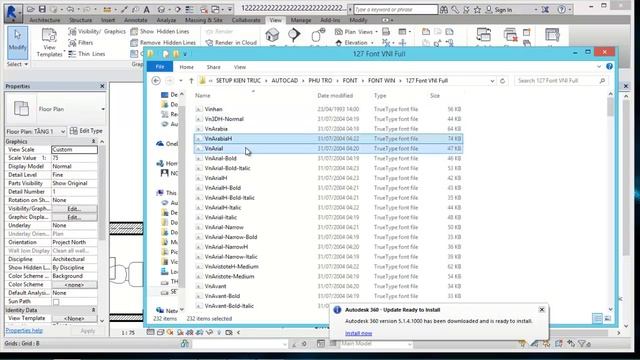Click the favorites star icon in Revit
The height and width of the screenshot is (360, 640).
[477, 9]
